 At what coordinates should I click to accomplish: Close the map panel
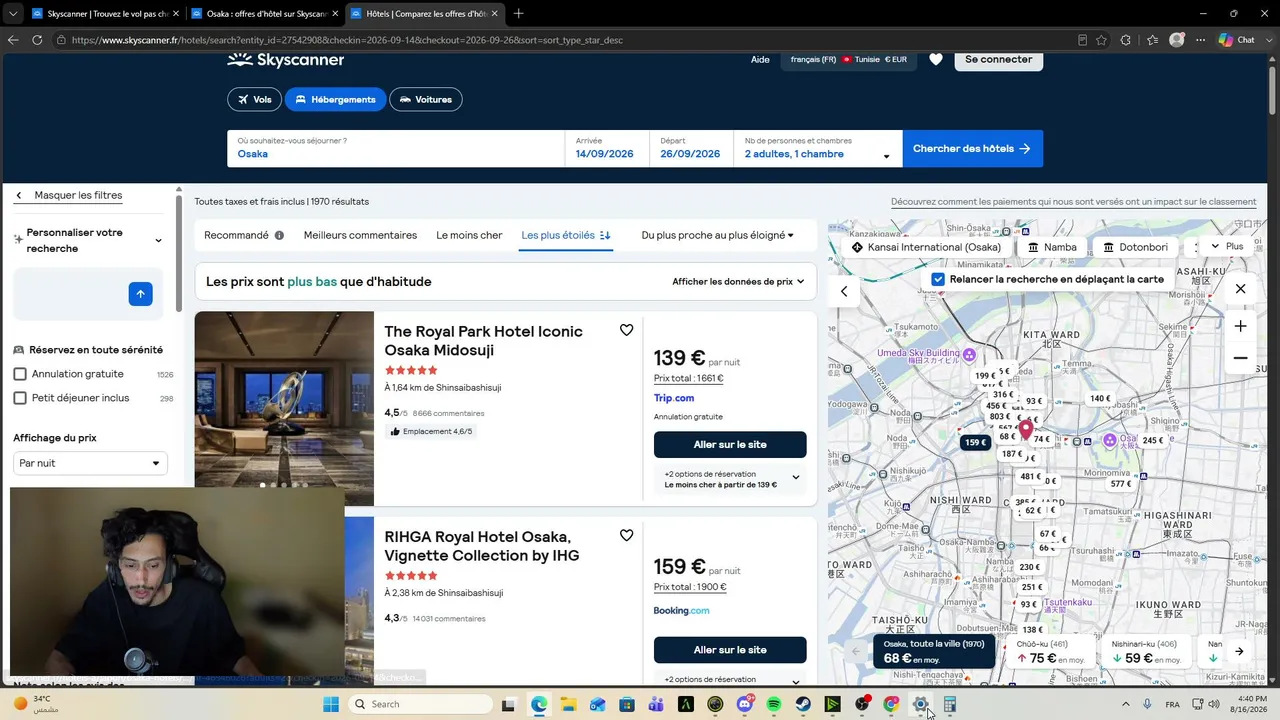coord(1240,289)
